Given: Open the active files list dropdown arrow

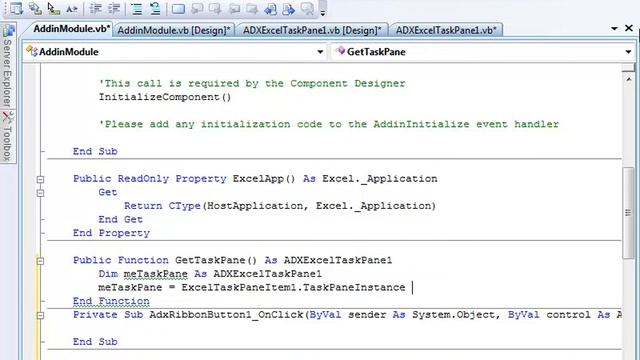Looking at the screenshot, I should (x=614, y=28).
